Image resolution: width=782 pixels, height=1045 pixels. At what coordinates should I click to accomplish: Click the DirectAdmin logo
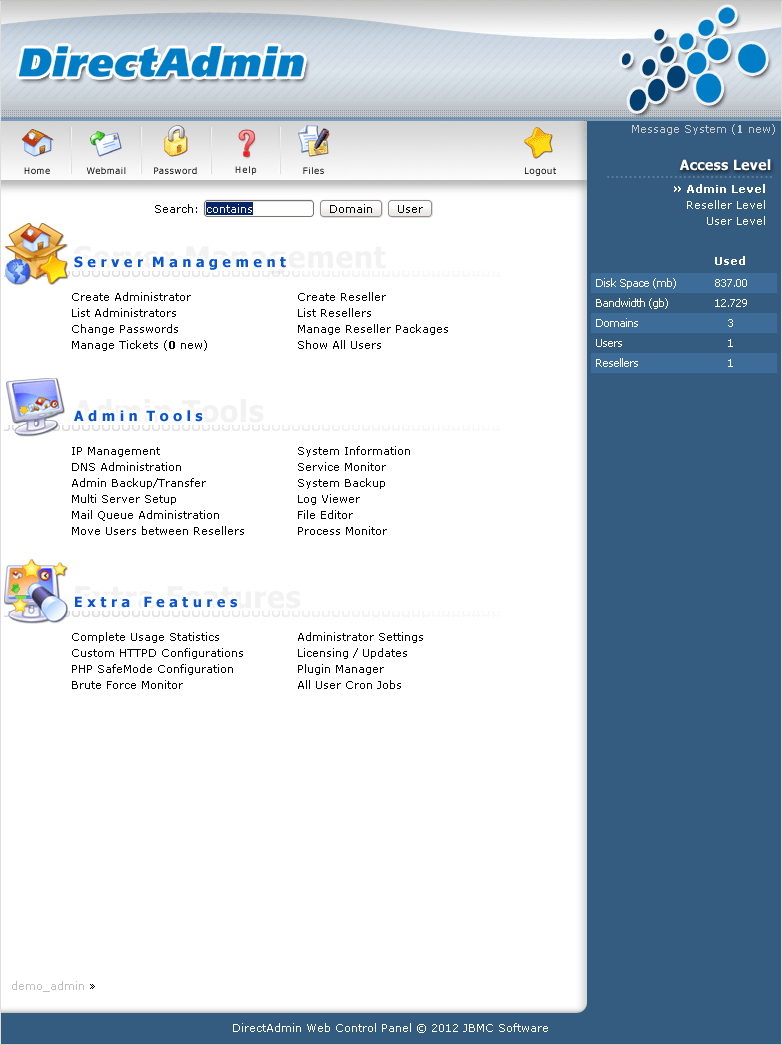click(x=161, y=63)
